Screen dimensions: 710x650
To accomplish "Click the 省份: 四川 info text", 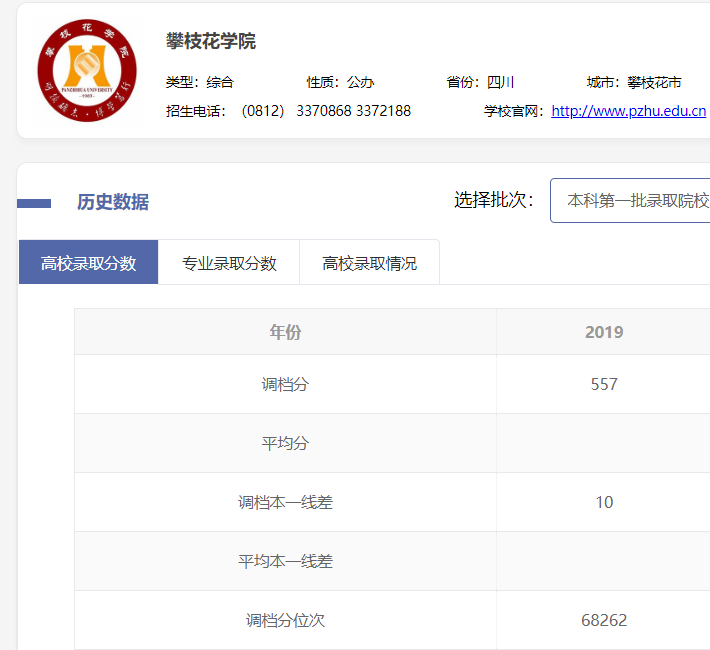I will coord(480,82).
